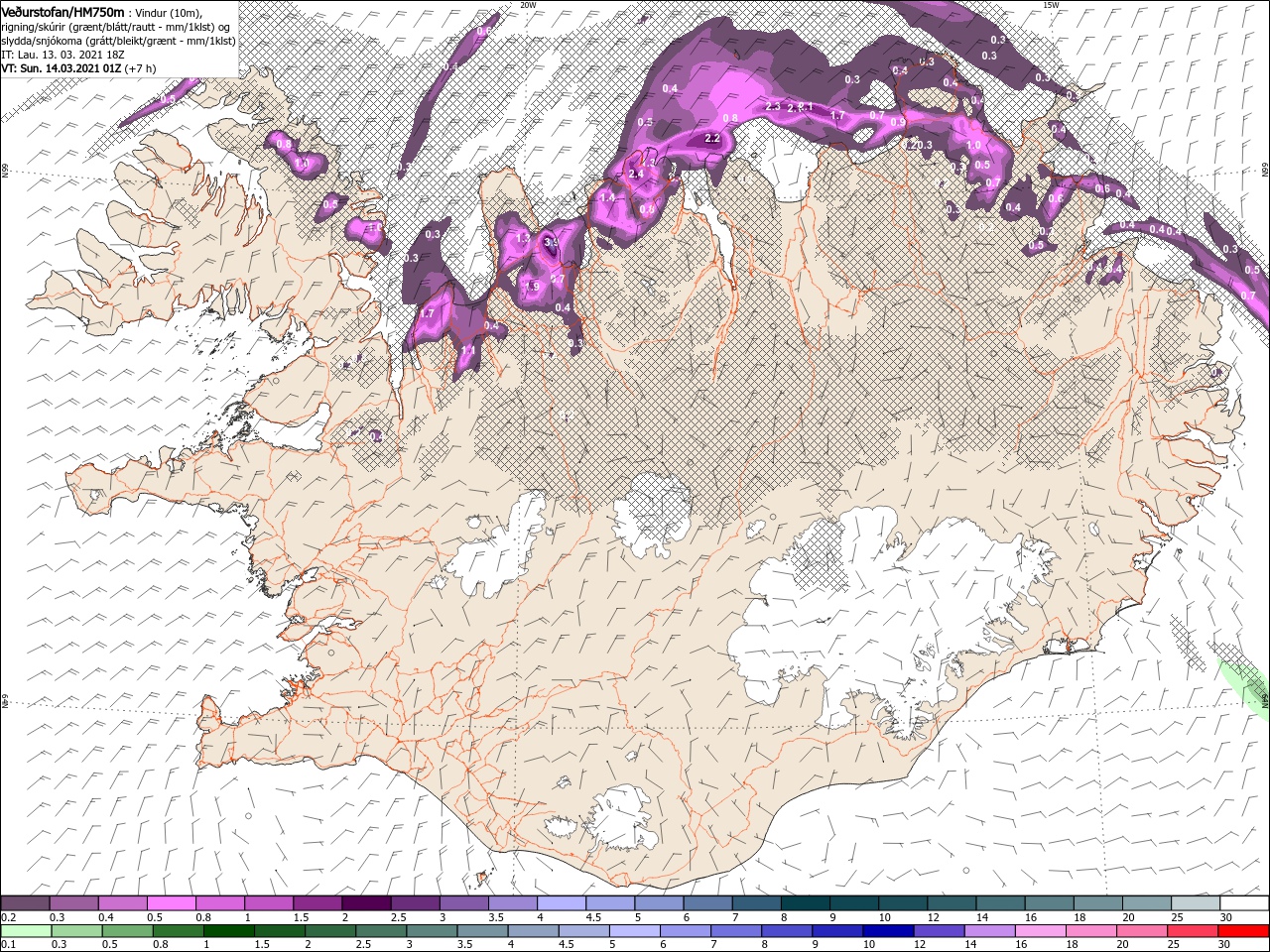This screenshot has height=952, width=1270.
Task: Pick the grey-teal 3 rainfall swatch
Action: 431,931
